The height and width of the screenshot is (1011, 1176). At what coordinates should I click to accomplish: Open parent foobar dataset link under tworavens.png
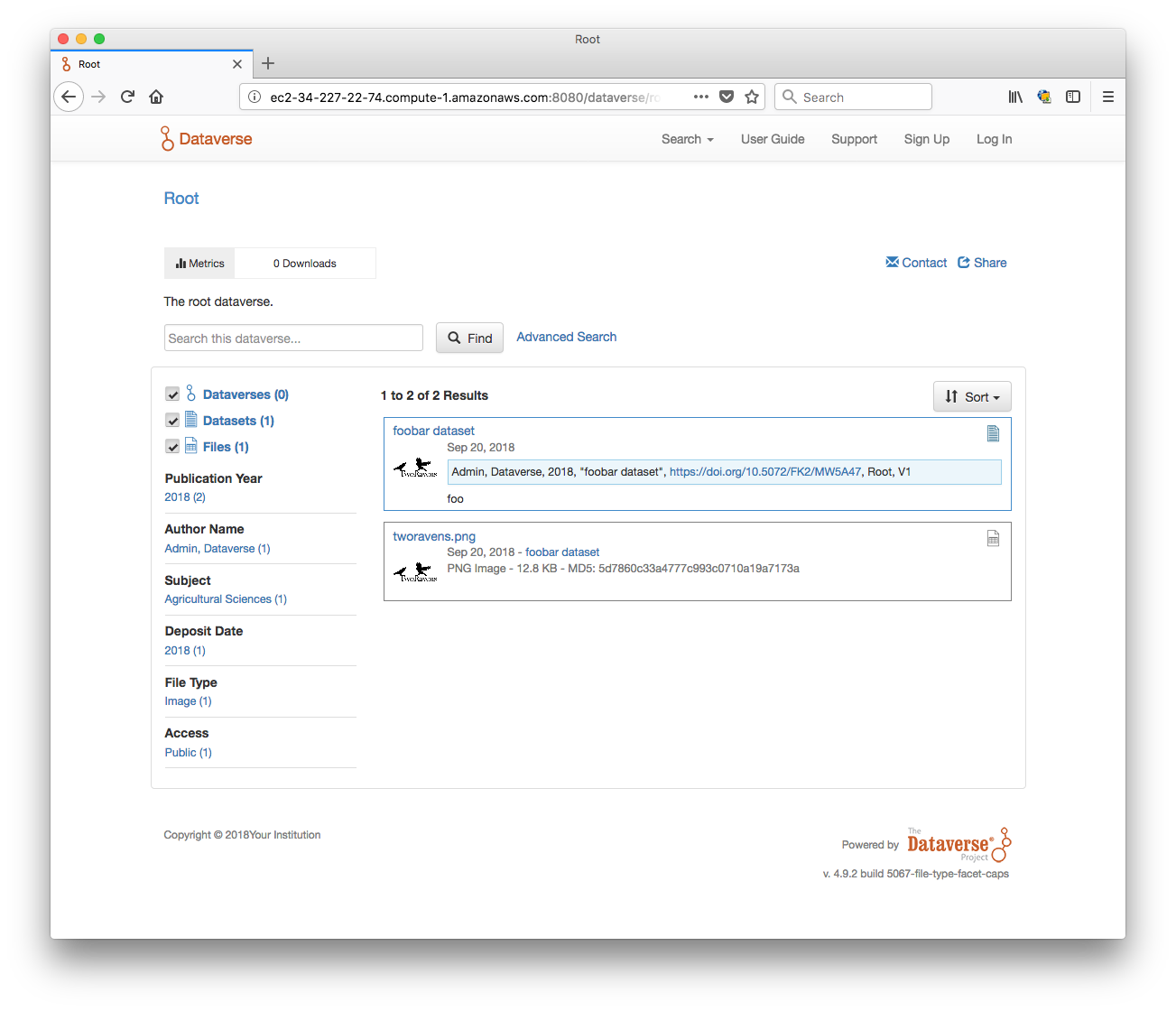562,552
